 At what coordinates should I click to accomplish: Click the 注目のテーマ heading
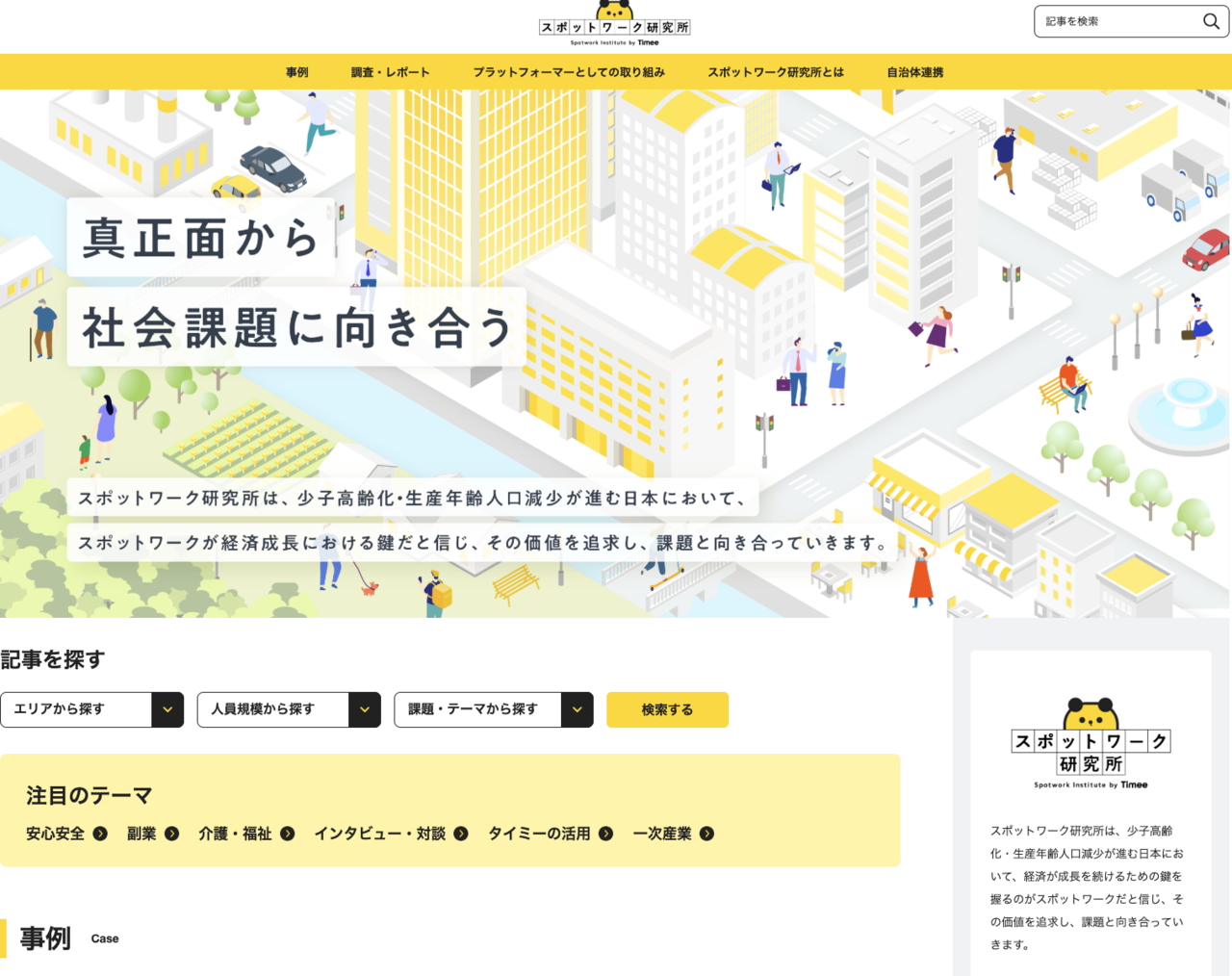point(90,795)
